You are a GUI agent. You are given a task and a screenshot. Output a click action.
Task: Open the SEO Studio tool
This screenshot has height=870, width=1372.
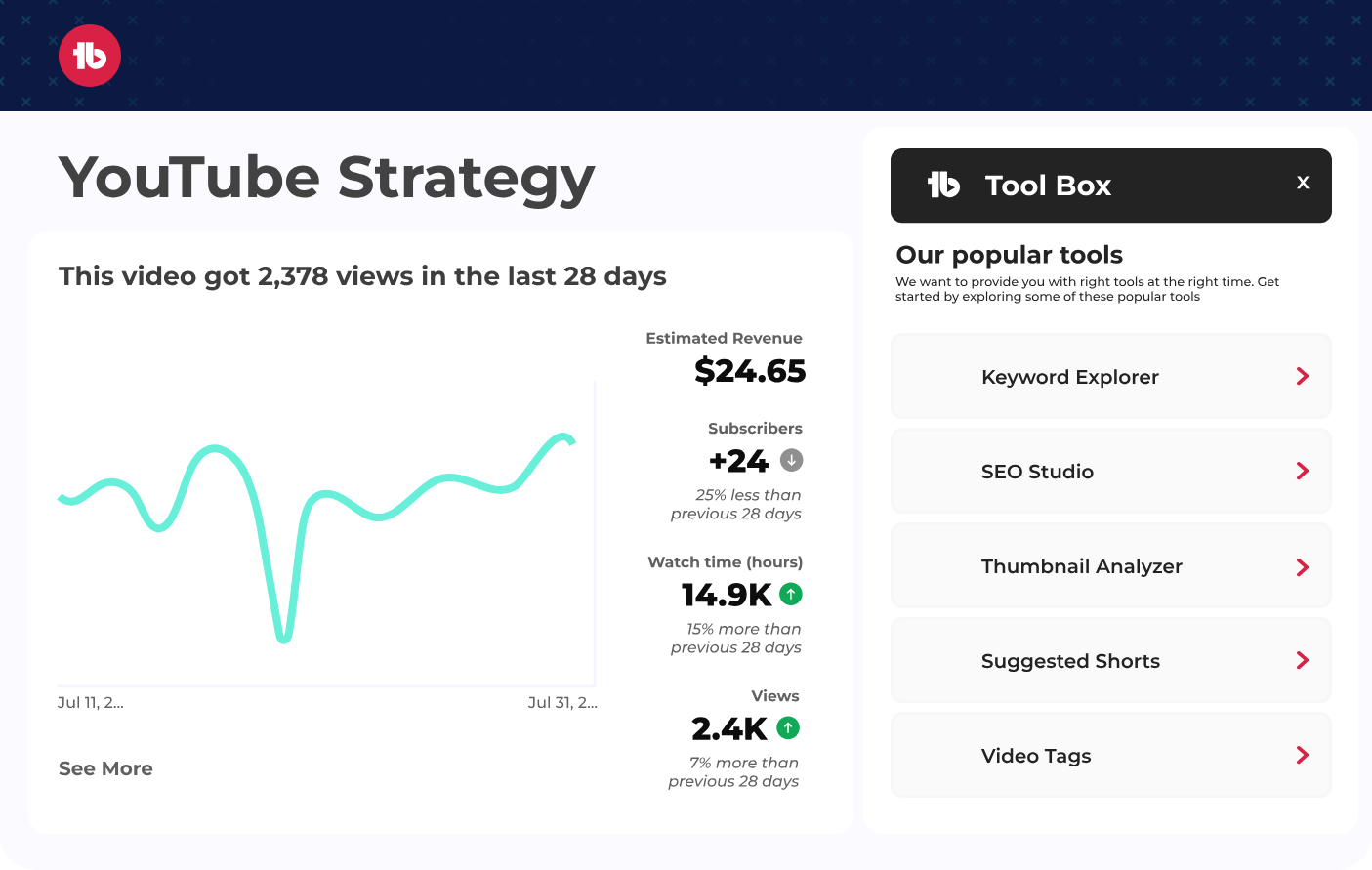click(1037, 471)
